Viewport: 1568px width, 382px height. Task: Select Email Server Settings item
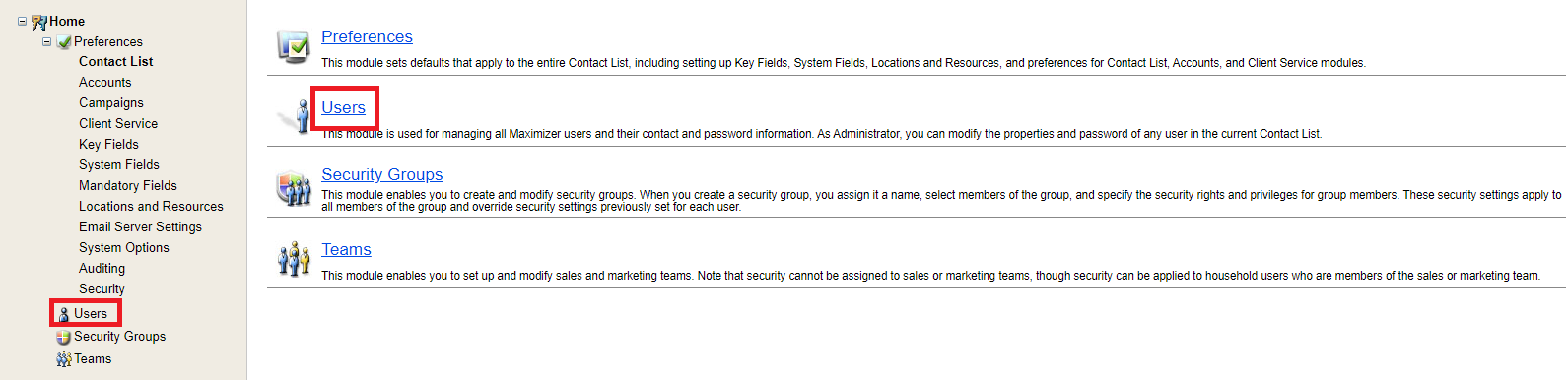pyautogui.click(x=140, y=227)
